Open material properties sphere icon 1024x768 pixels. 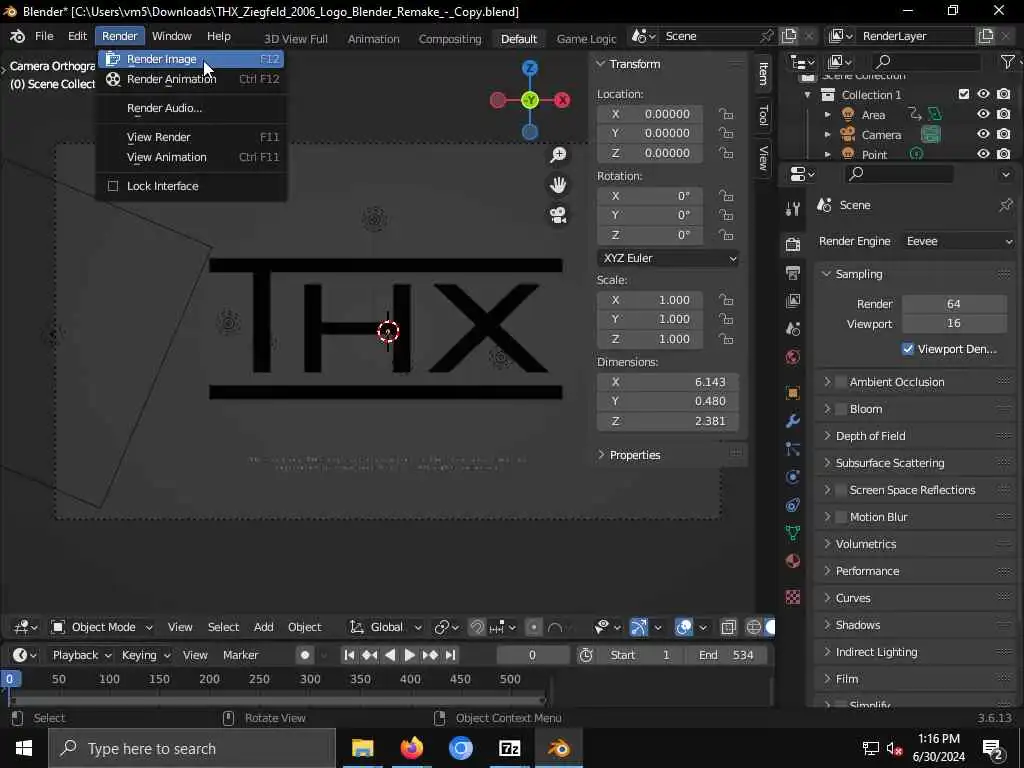point(793,561)
